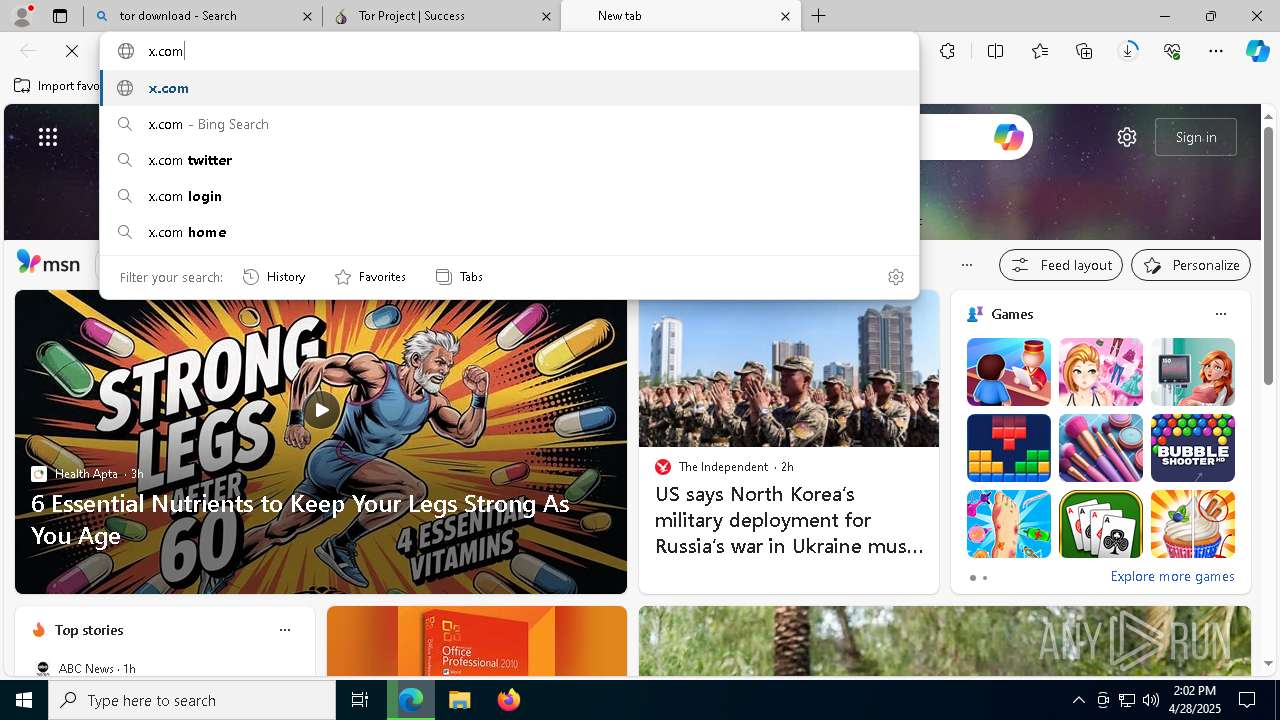The height and width of the screenshot is (720, 1280).
Task: Open the Games card more options menu
Action: [x=1220, y=314]
